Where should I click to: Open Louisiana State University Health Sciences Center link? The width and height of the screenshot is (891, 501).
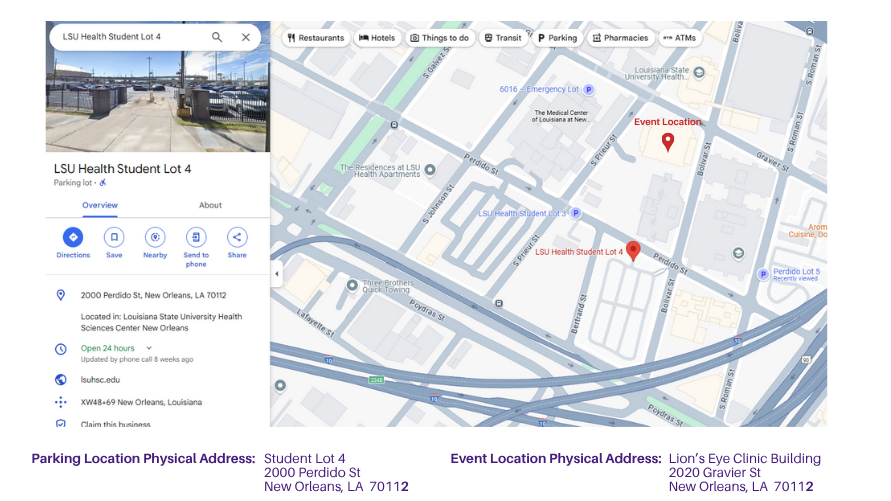pyautogui.click(x=161, y=322)
